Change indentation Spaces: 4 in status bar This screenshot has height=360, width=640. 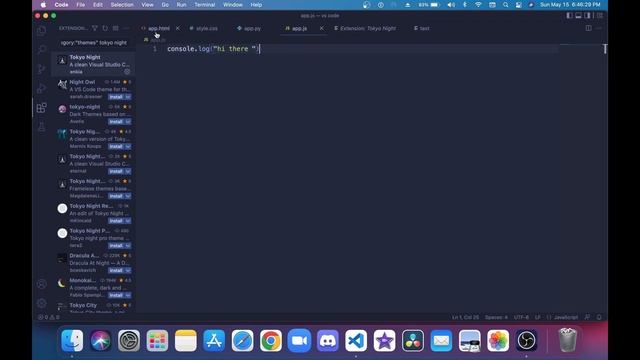point(496,317)
